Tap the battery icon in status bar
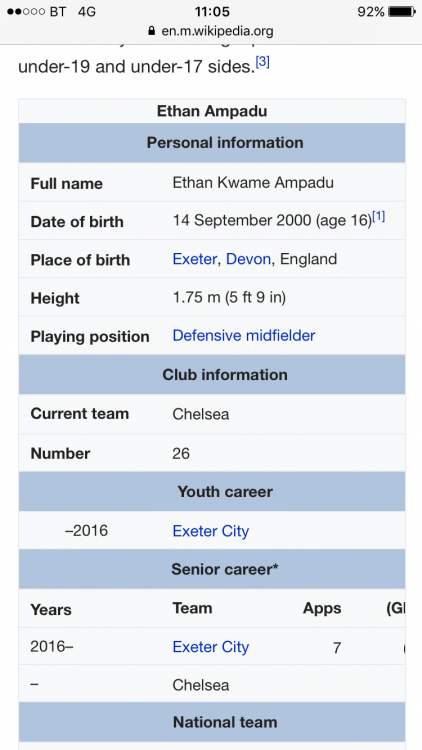The width and height of the screenshot is (422, 750). [x=401, y=12]
